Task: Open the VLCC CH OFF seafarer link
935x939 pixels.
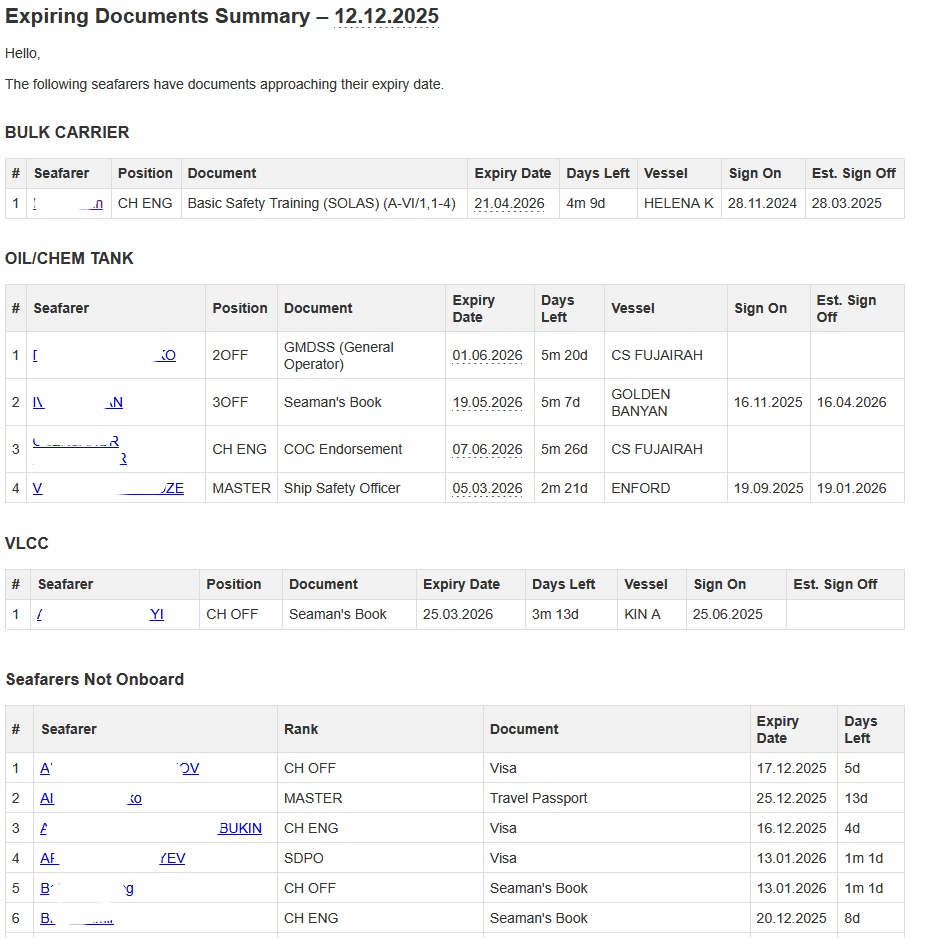Action: click(100, 615)
